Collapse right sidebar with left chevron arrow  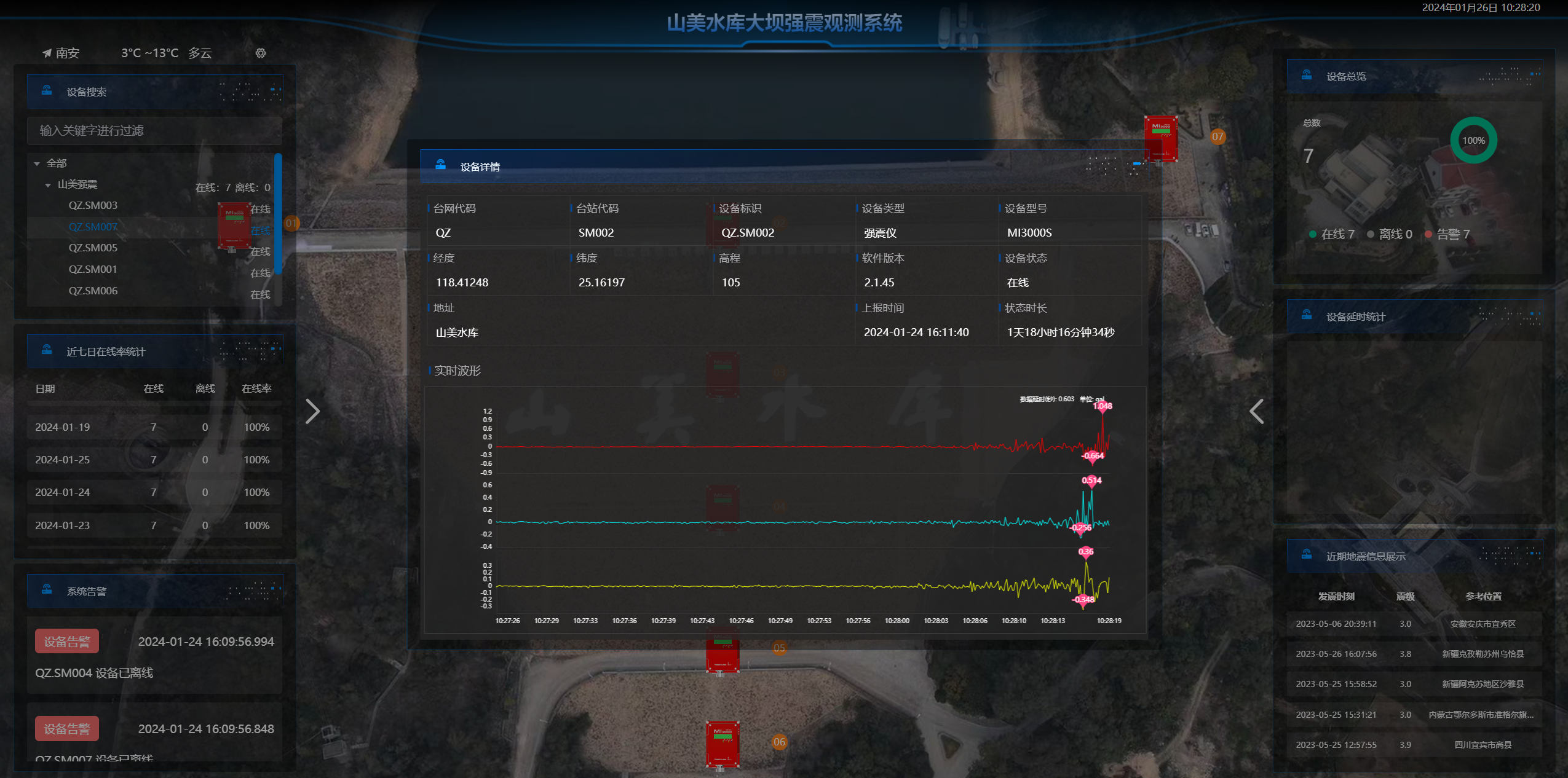coord(1257,411)
